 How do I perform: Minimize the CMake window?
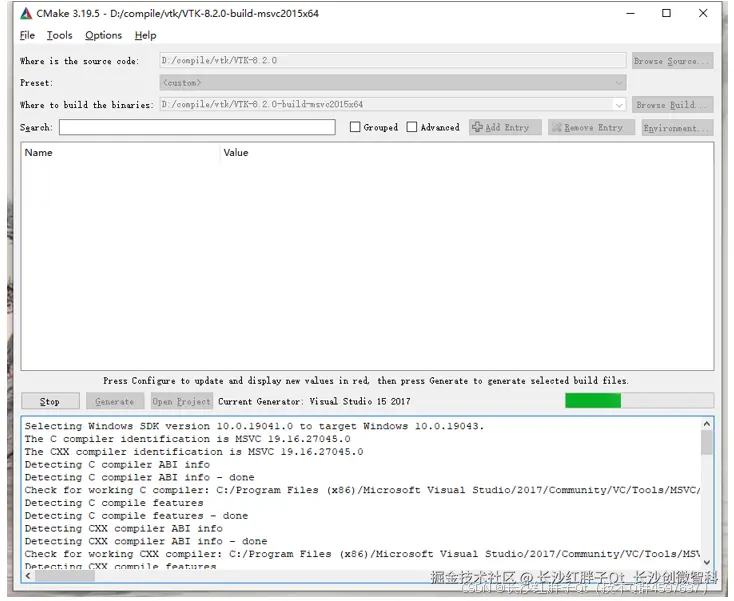point(631,14)
